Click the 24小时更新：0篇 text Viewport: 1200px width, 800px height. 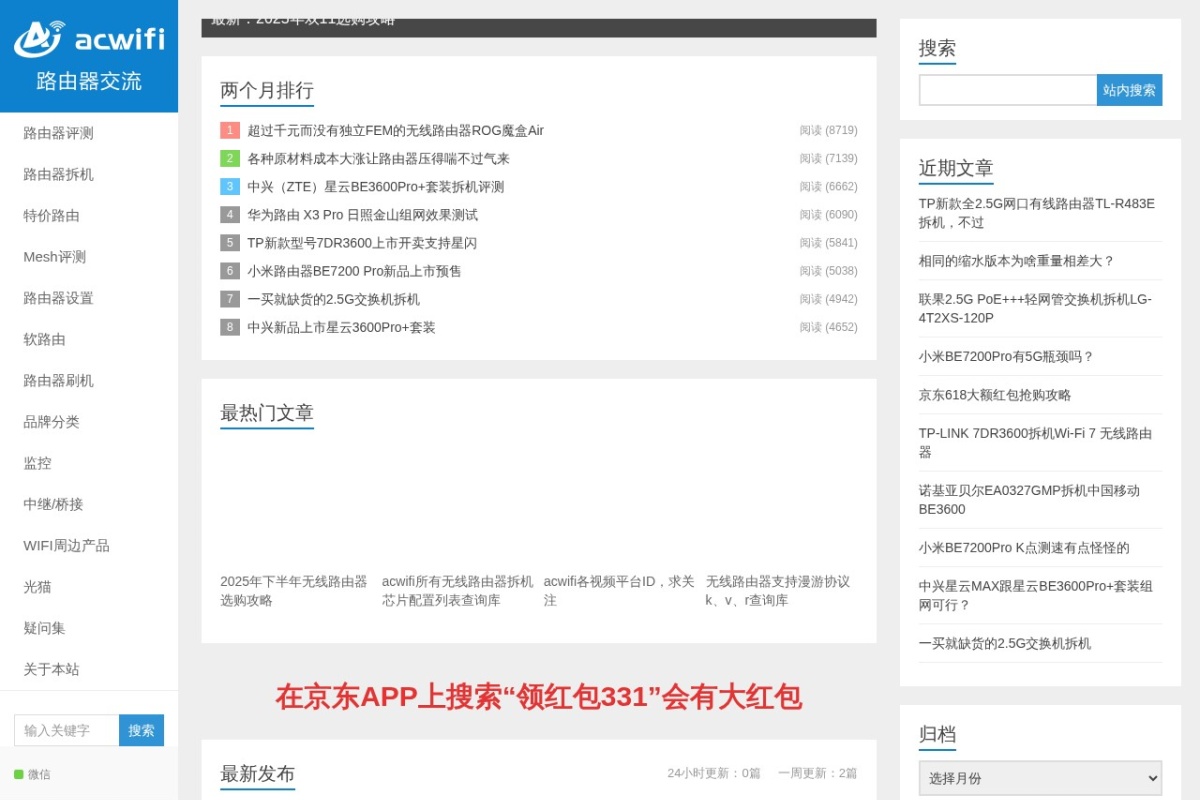714,773
